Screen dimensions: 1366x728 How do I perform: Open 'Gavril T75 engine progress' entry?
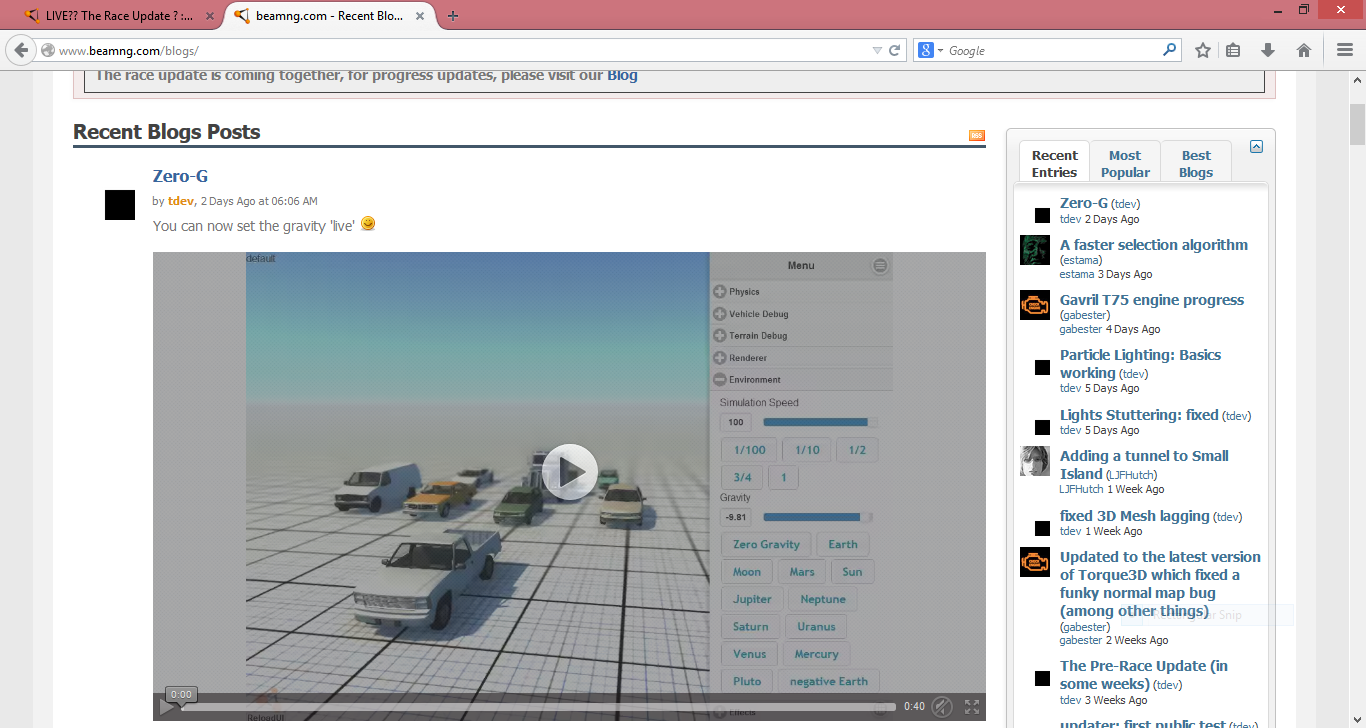pos(1152,300)
